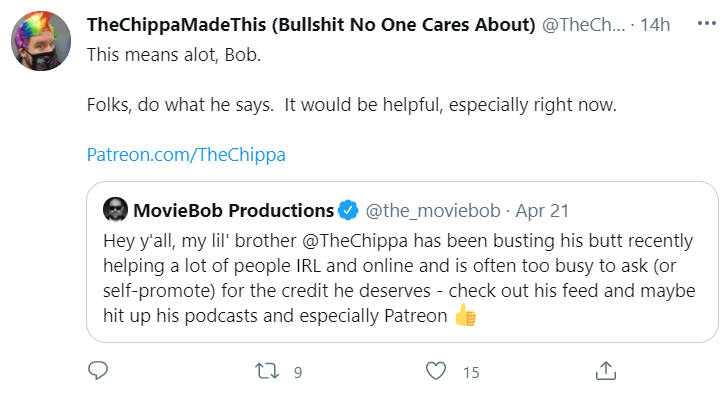Open MovieBob Productions small profile avatar
This screenshot has height=393, width=728.
coord(115,210)
